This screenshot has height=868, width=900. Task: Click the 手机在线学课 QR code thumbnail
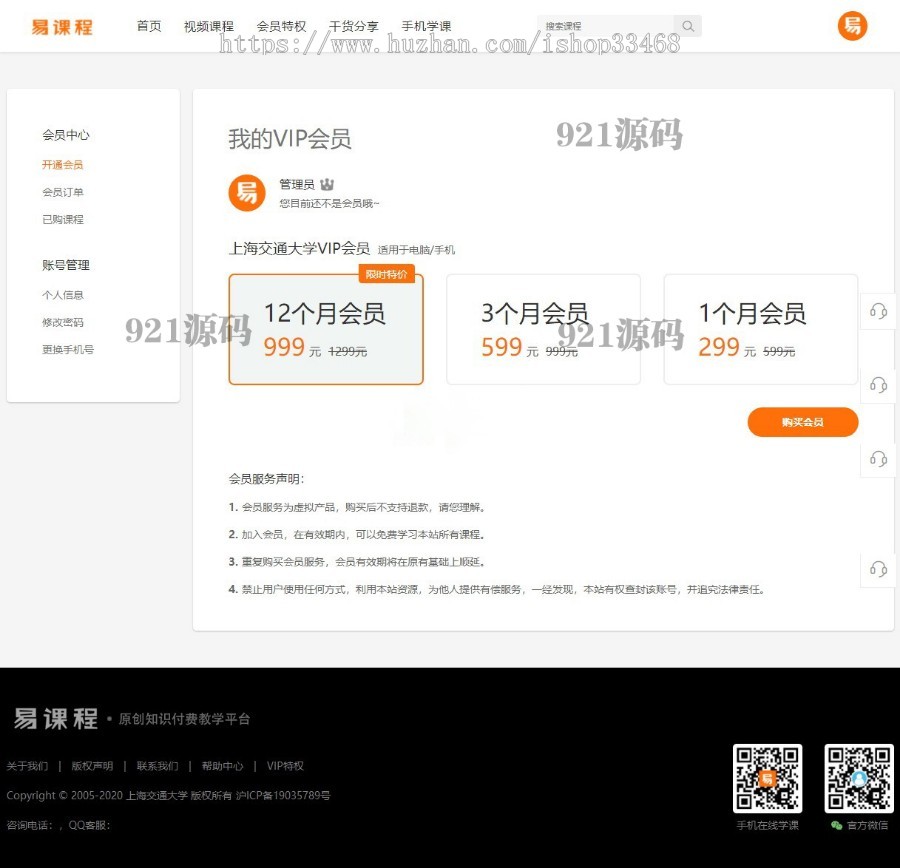click(x=767, y=779)
